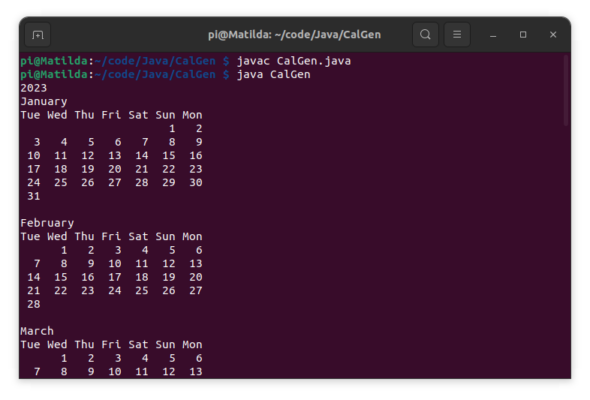Click the terminal title text

[294, 35]
